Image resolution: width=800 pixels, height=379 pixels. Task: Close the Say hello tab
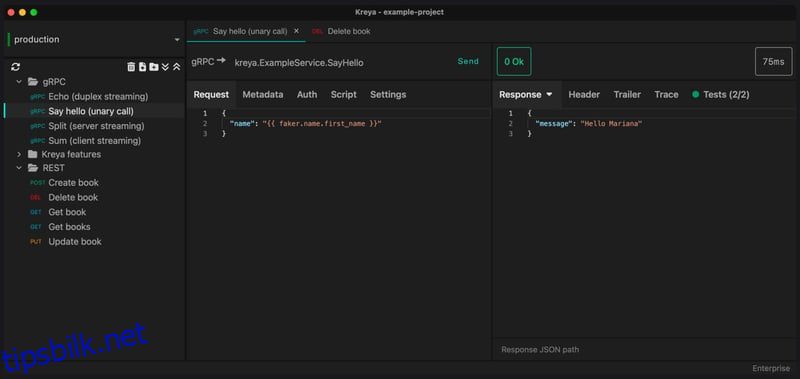click(x=296, y=31)
